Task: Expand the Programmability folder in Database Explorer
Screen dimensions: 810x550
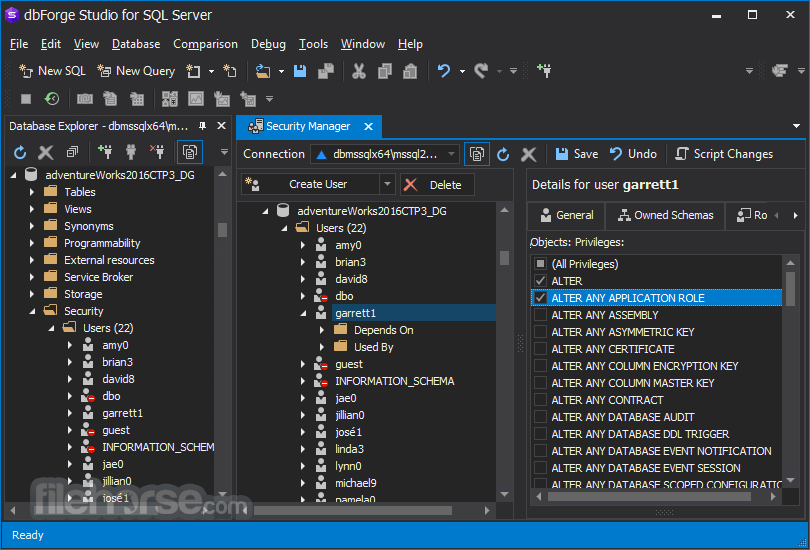Action: click(x=32, y=243)
